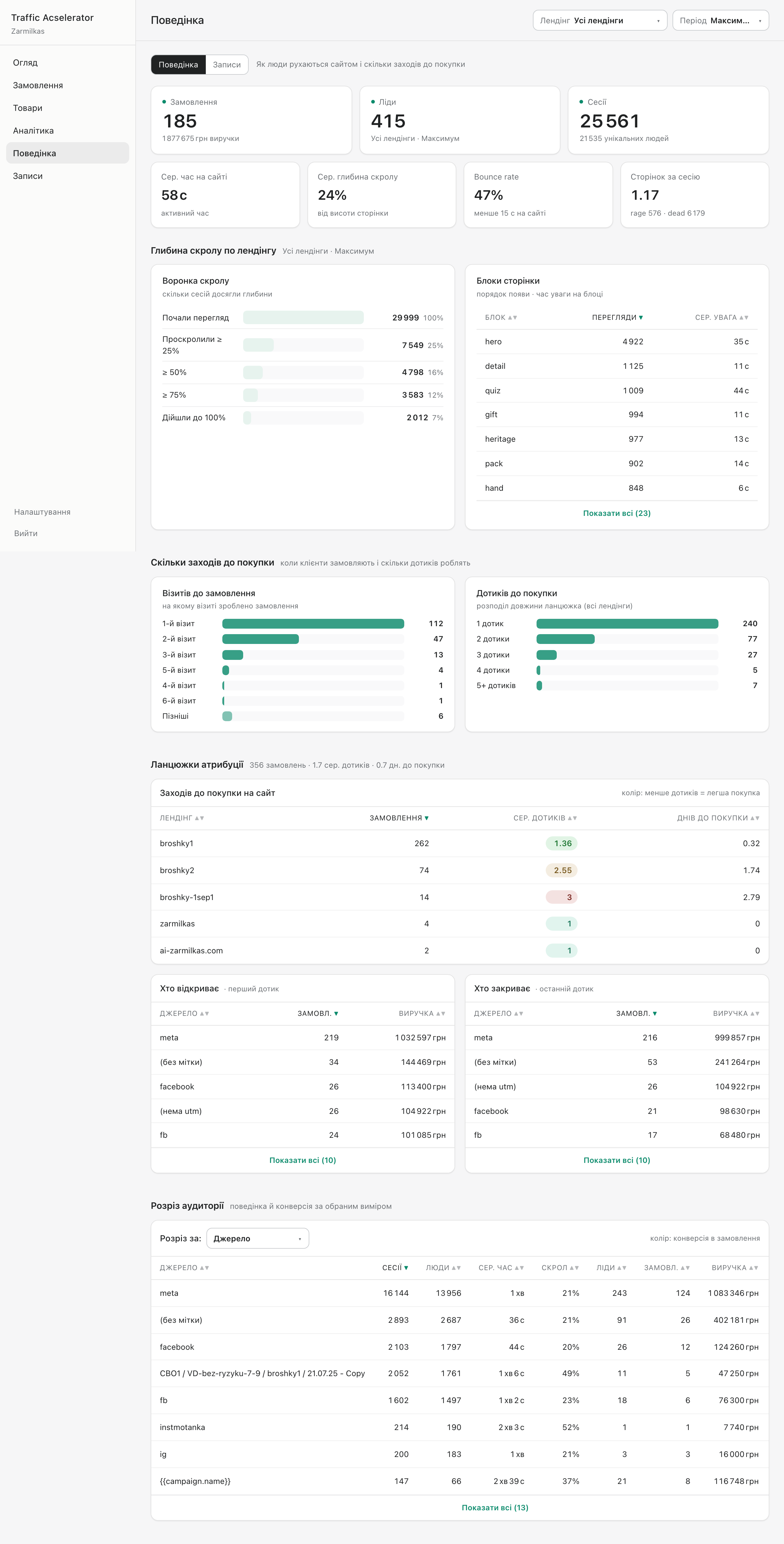Screen dimensions: 784x1544
Task: Click the Почали перегляд funnel bar
Action: 303,318
